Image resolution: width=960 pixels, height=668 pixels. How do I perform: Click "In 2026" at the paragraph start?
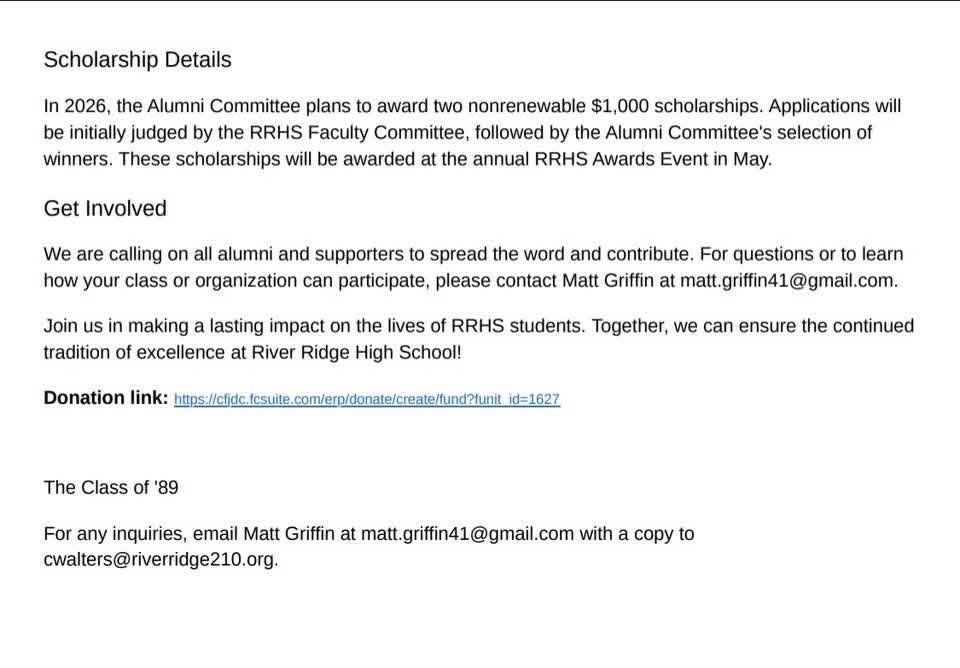pos(72,106)
